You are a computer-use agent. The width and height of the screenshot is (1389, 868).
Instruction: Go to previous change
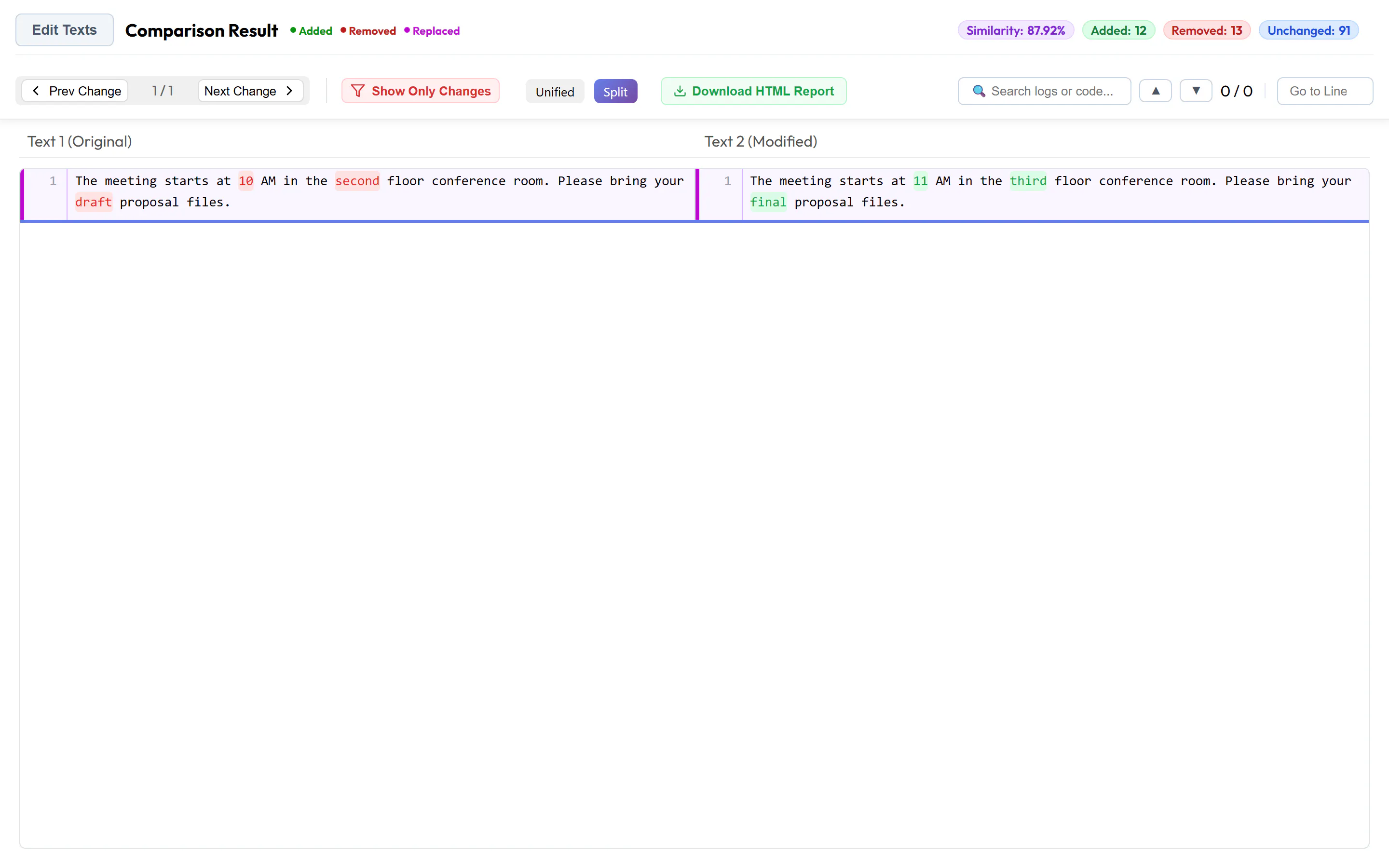point(75,91)
